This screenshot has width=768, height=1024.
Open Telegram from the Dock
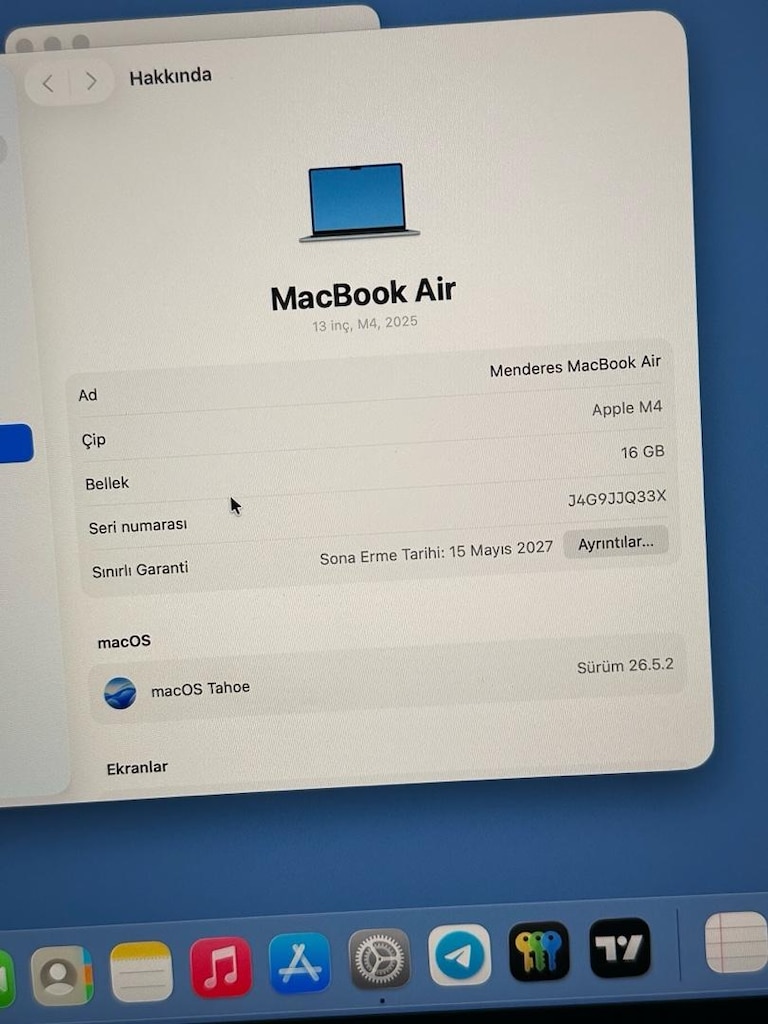[x=460, y=955]
